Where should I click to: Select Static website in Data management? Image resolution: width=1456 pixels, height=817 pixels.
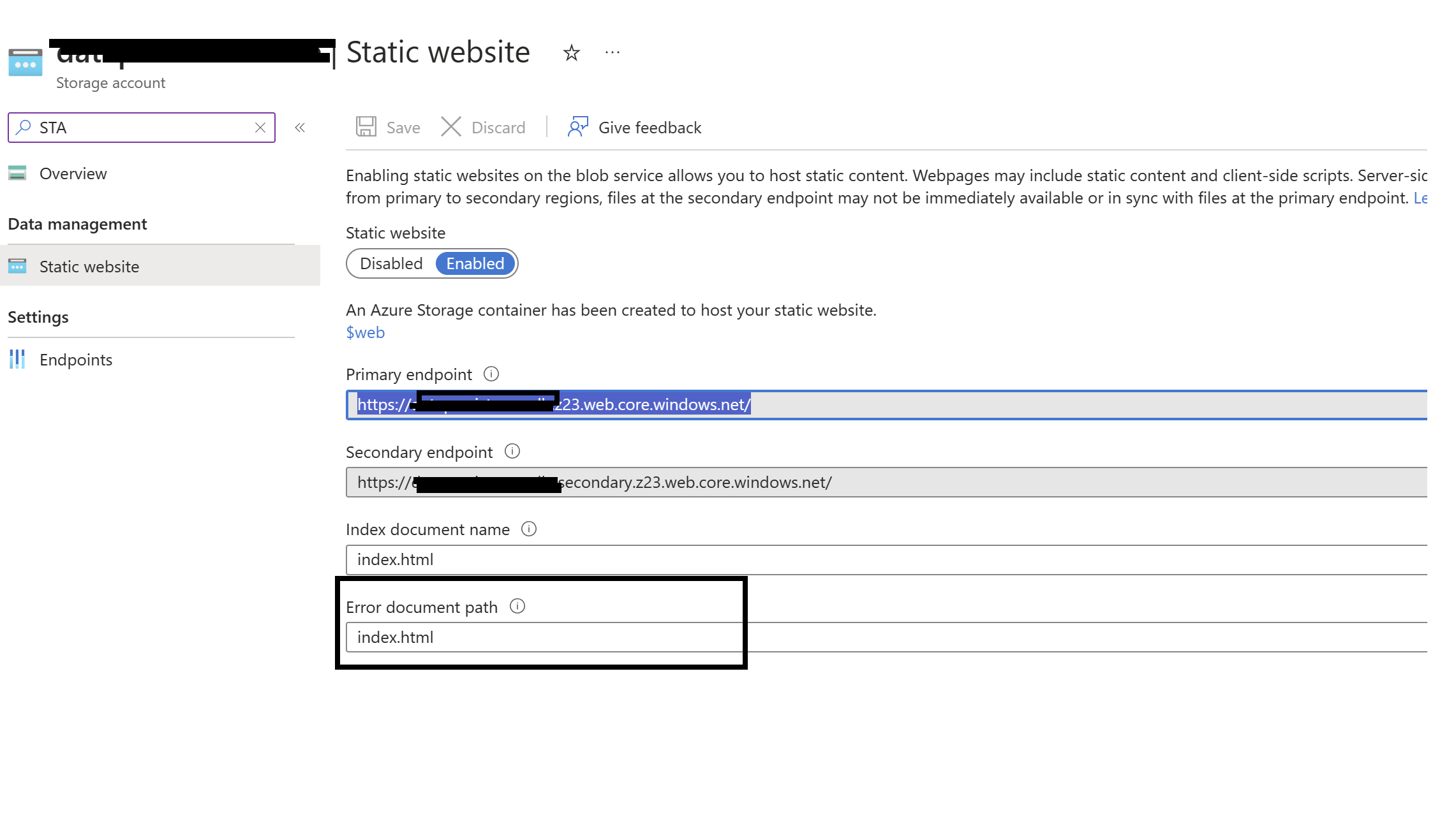(160, 266)
